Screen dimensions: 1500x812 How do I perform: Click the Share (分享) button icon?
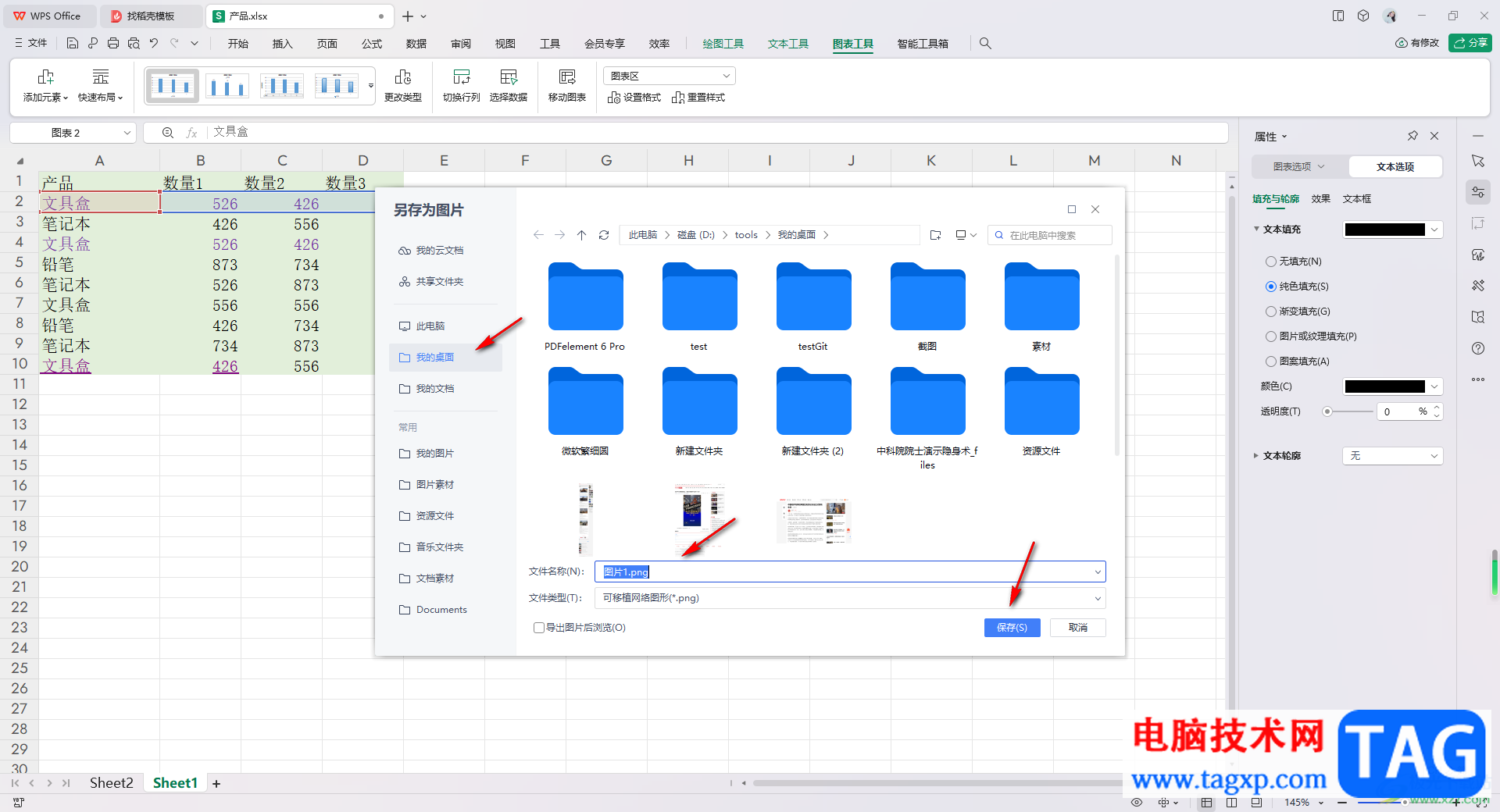point(1470,43)
